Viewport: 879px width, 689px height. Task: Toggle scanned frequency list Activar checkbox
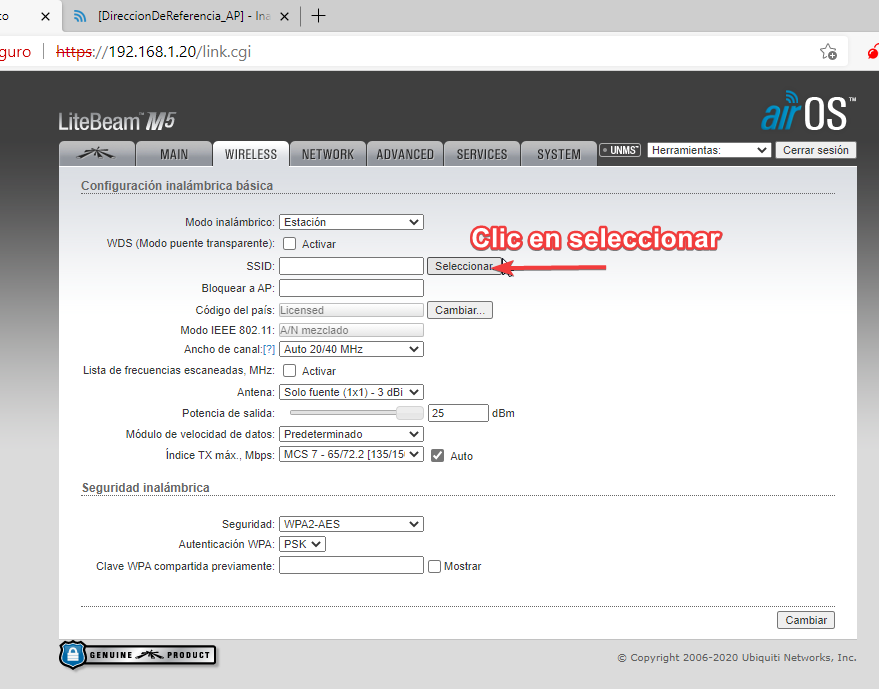290,371
